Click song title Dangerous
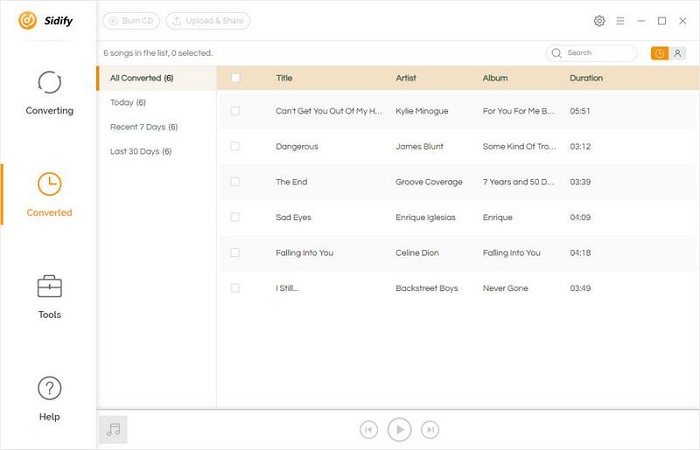The width and height of the screenshot is (700, 450). [297, 146]
